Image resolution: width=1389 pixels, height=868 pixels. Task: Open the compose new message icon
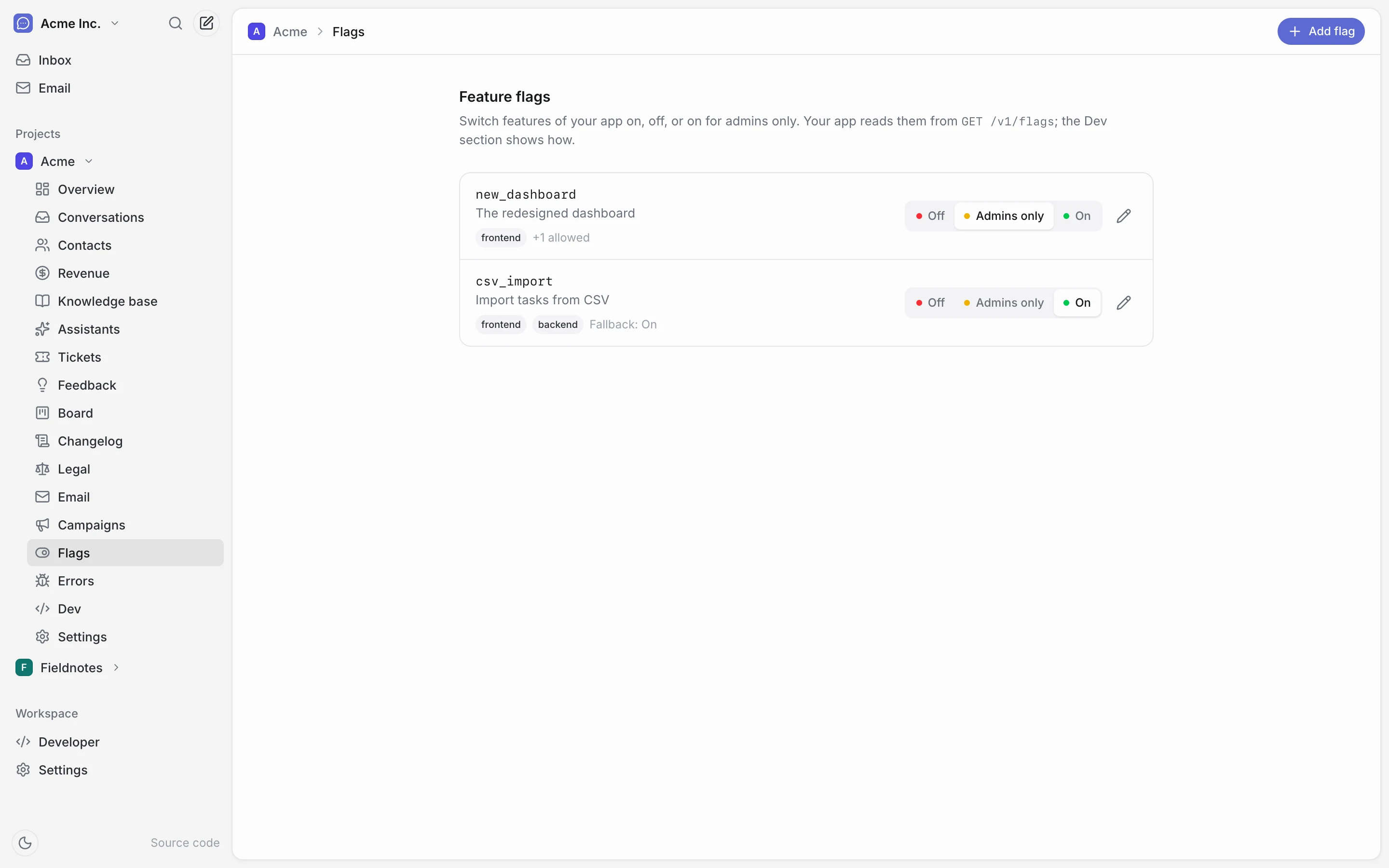pyautogui.click(x=206, y=24)
